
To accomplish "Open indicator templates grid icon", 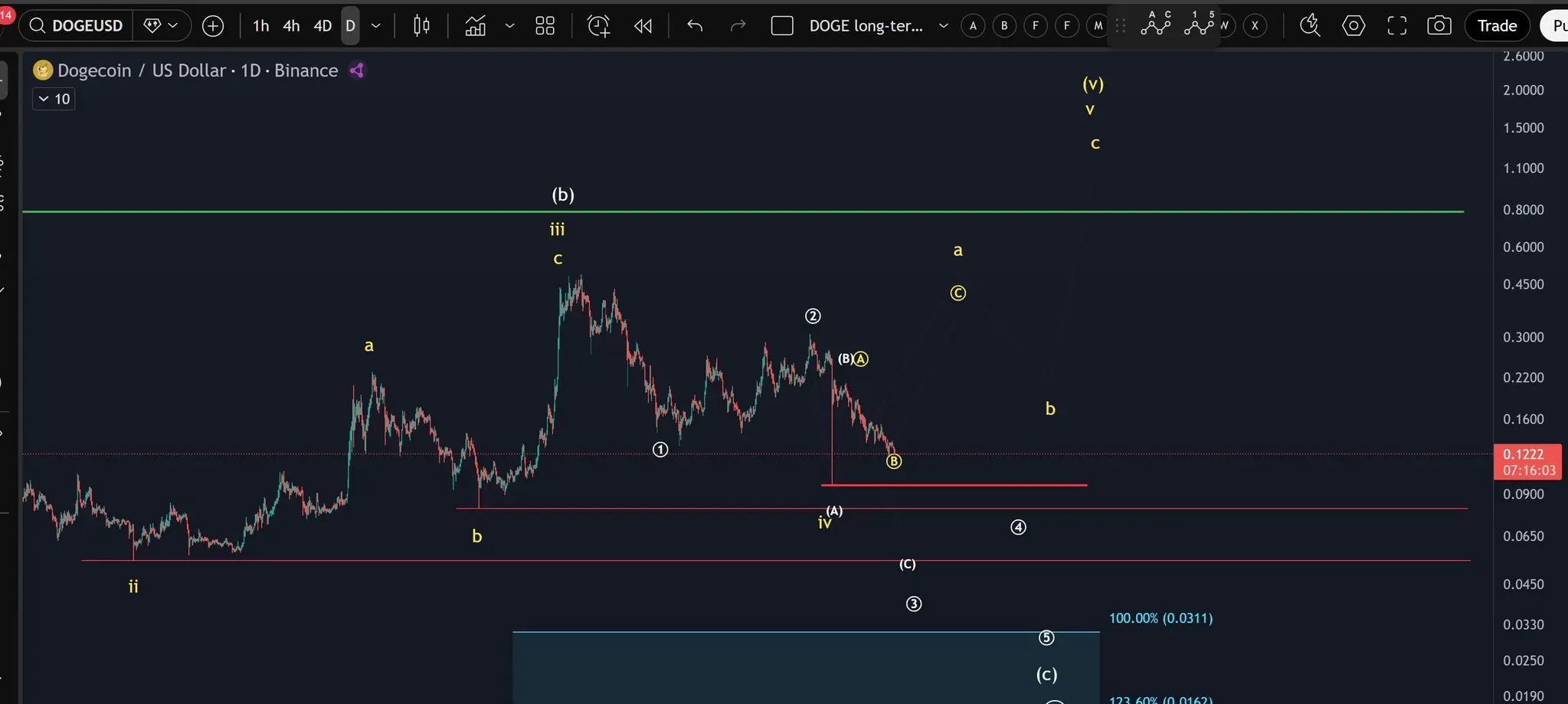I will pyautogui.click(x=545, y=26).
